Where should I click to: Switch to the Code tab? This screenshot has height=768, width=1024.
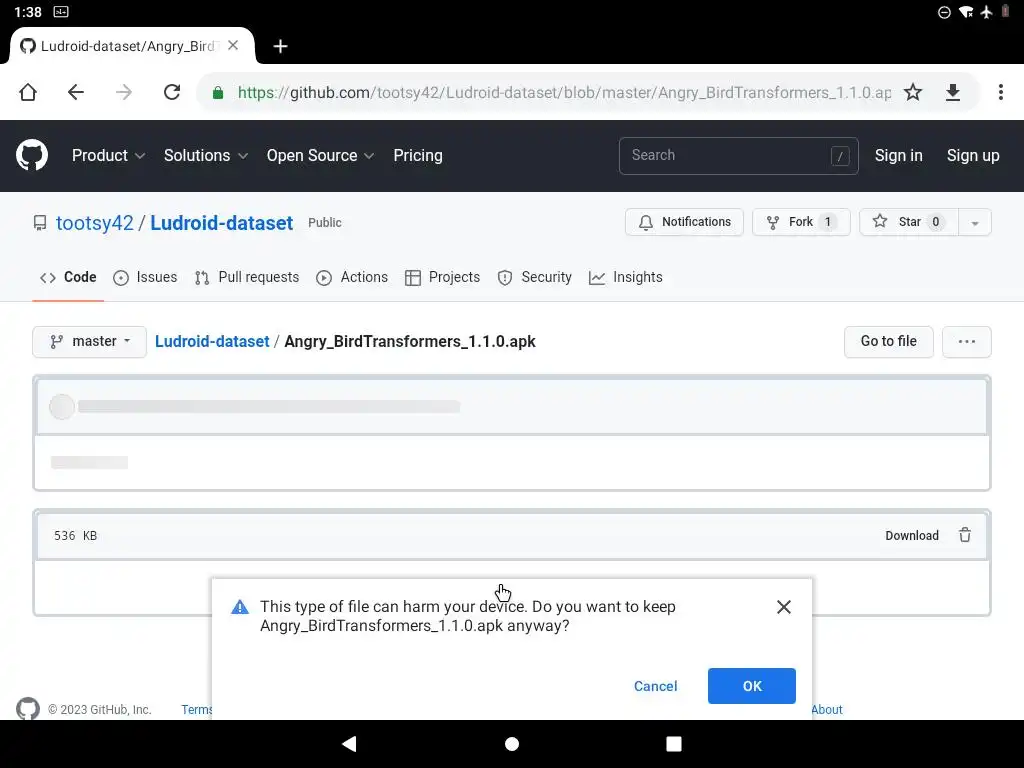click(68, 278)
